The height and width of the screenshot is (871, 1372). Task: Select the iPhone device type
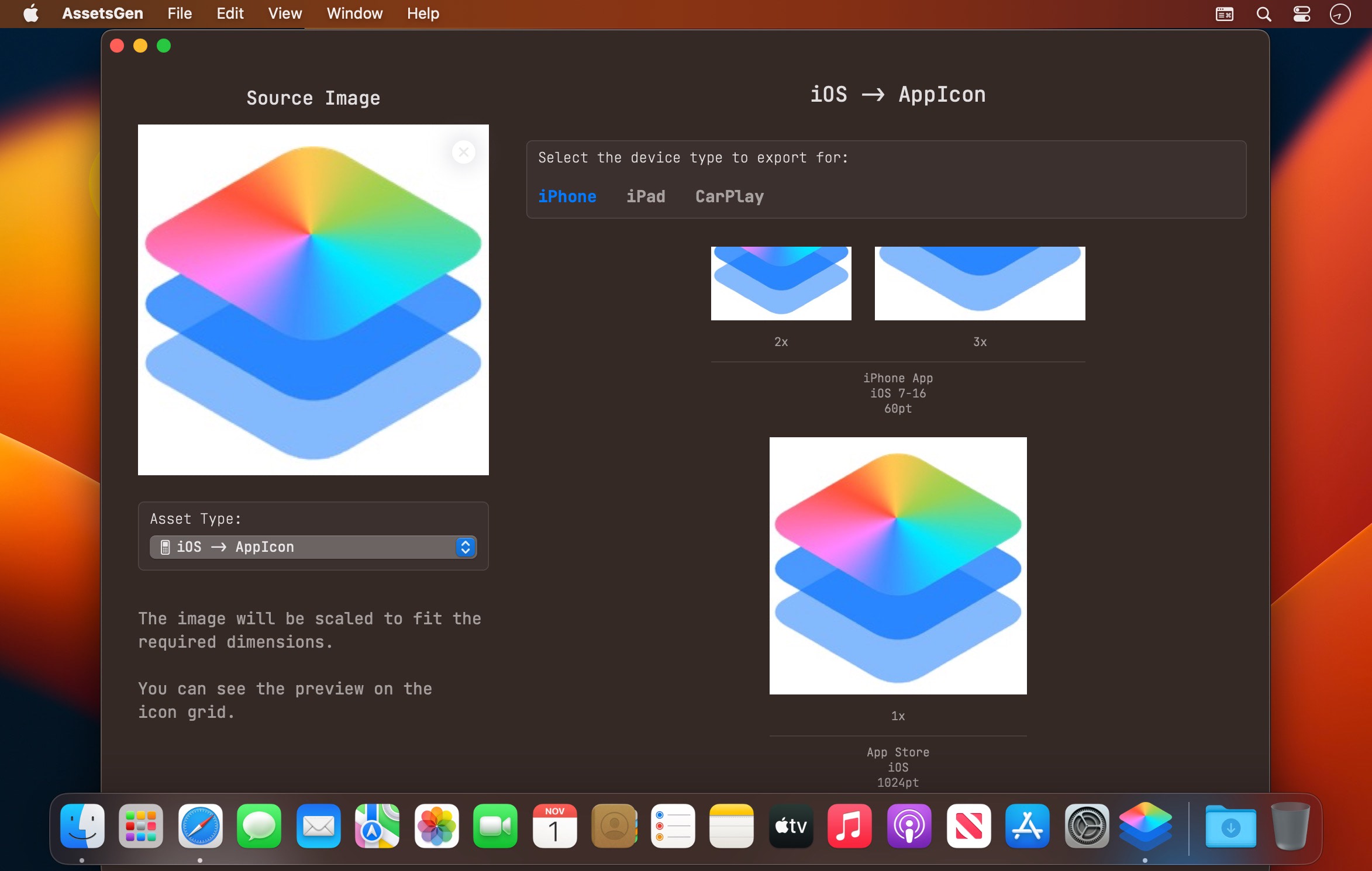(x=567, y=196)
